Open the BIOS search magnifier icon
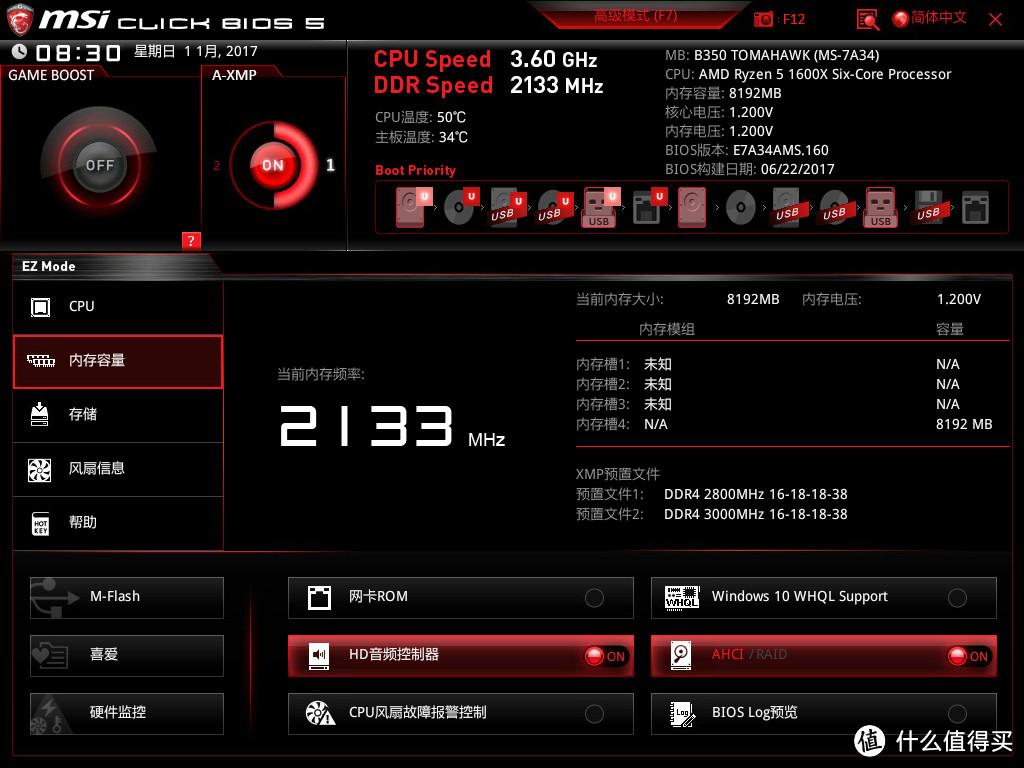 [867, 20]
